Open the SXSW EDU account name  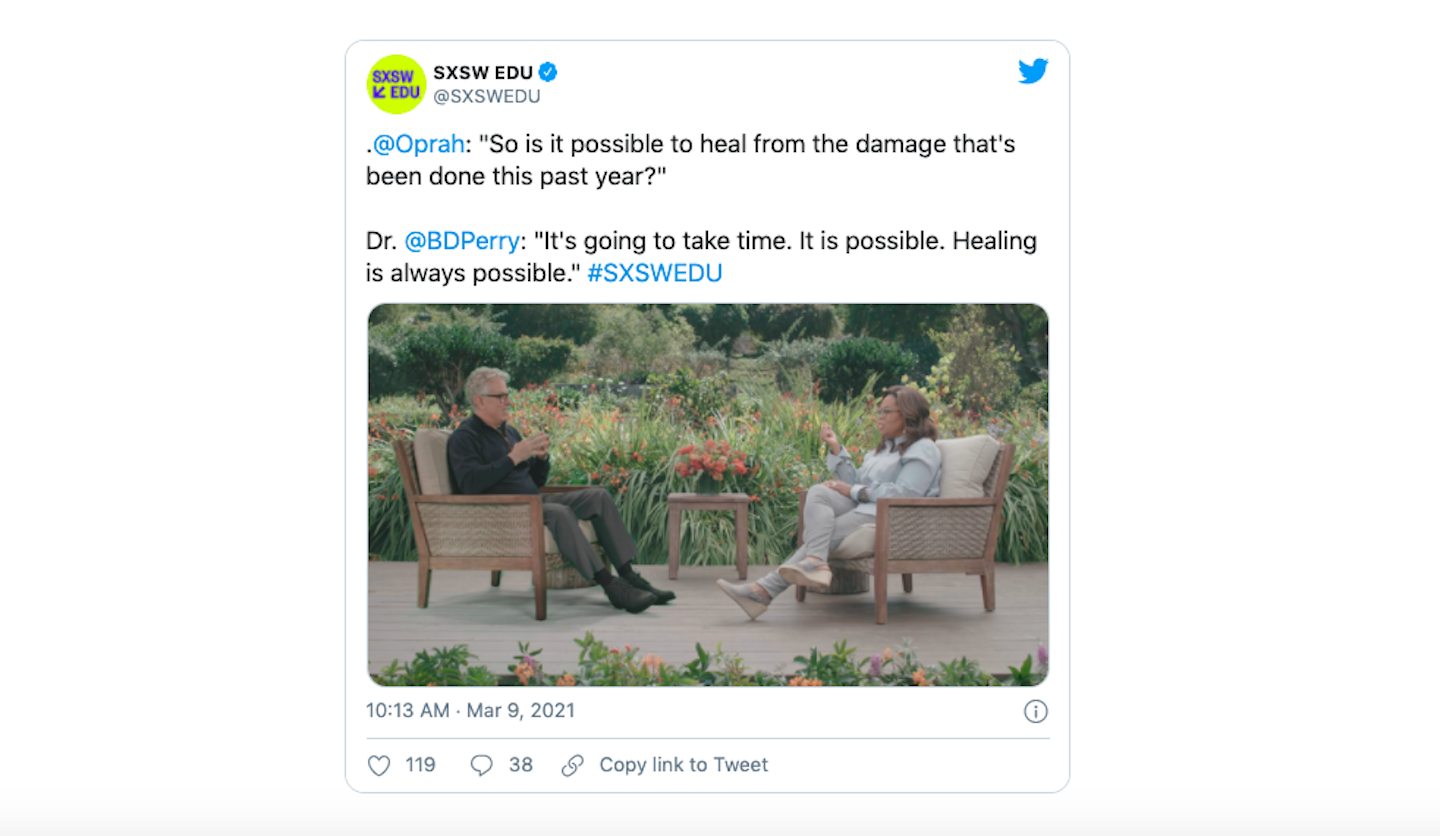point(483,72)
